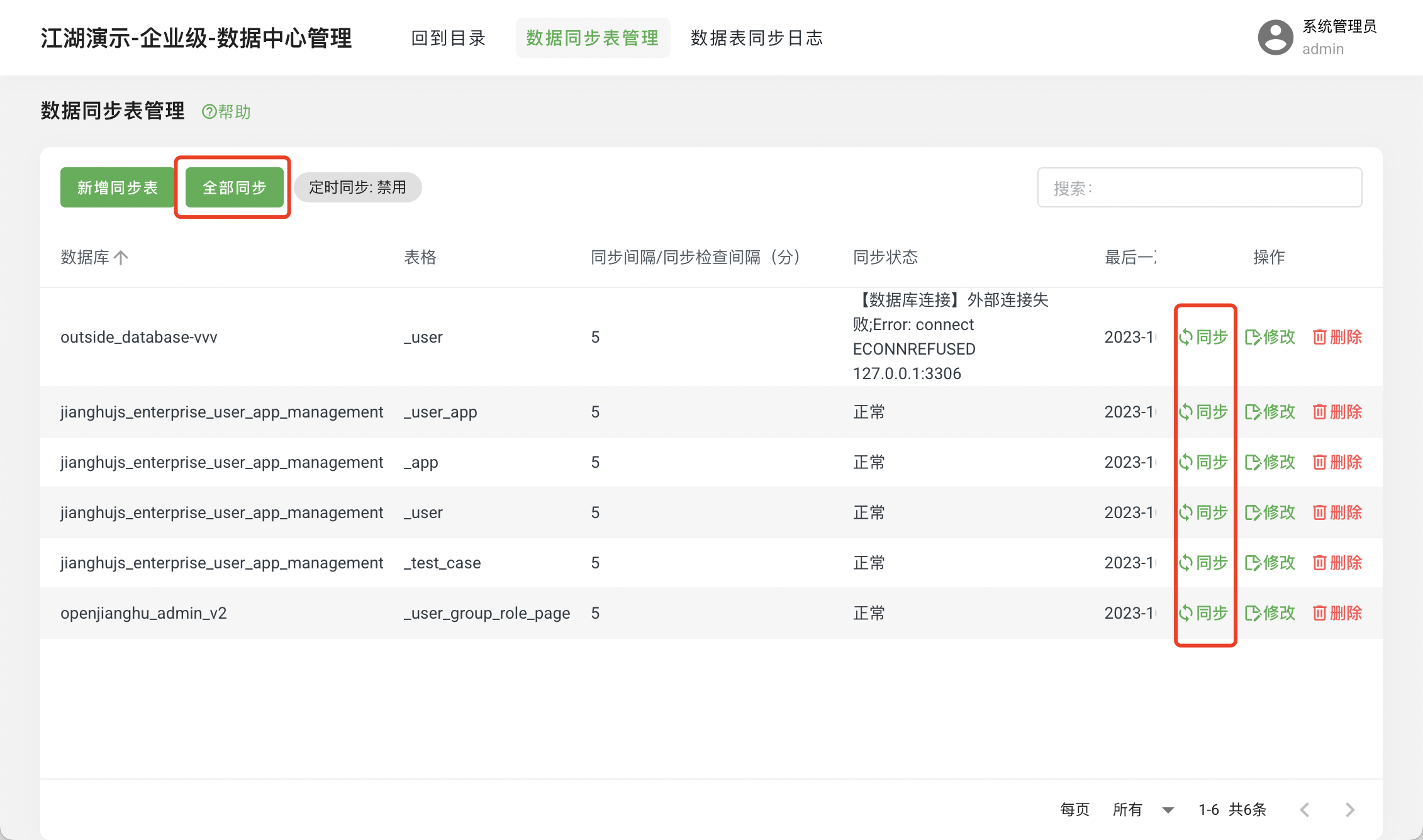Switch to 数据表同步日志 tab
1423x840 pixels.
point(757,38)
